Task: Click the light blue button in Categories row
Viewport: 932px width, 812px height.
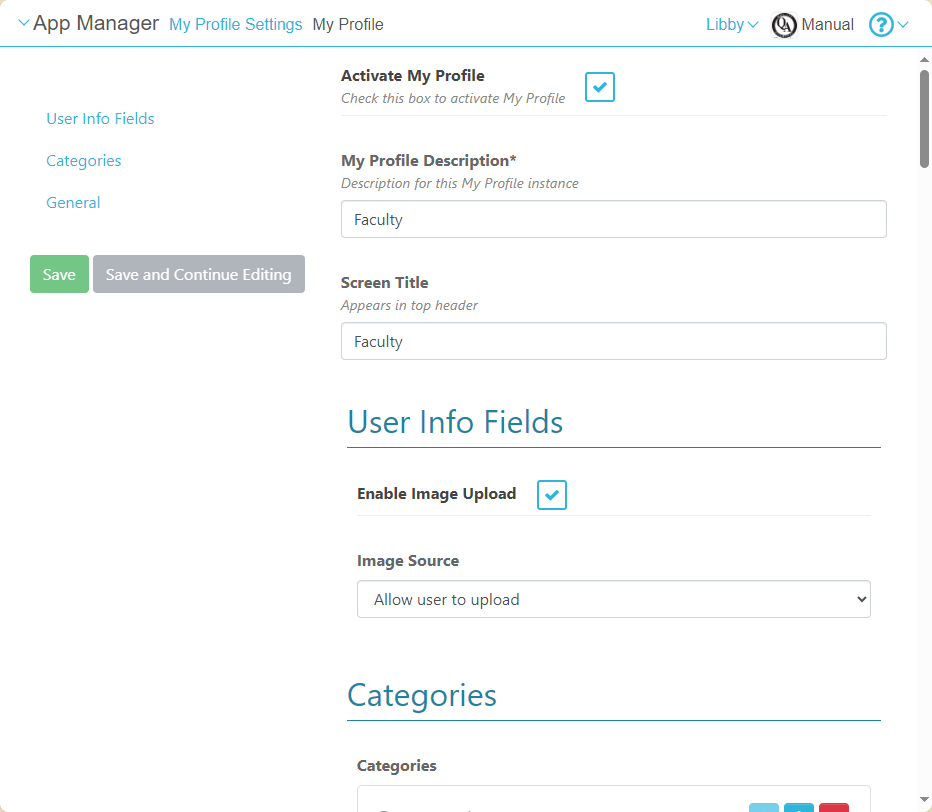Action: (x=764, y=807)
